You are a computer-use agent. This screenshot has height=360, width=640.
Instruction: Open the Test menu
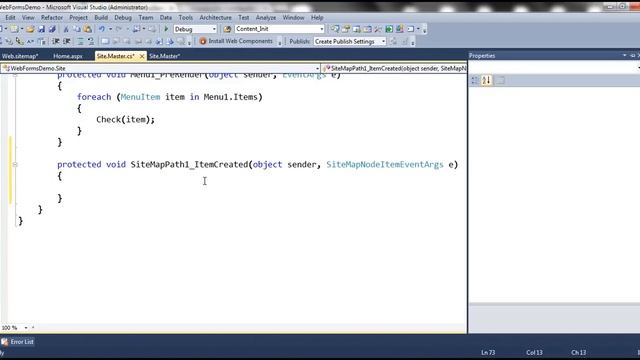click(x=244, y=18)
